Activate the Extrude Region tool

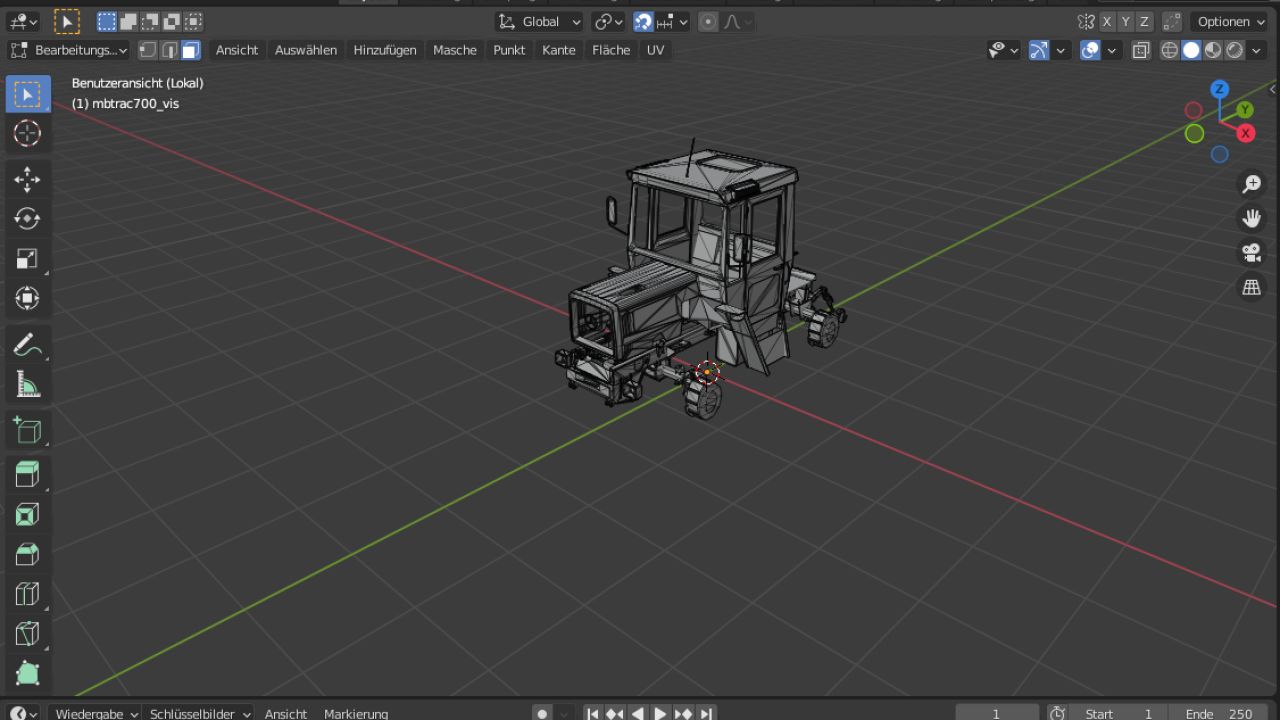27,475
